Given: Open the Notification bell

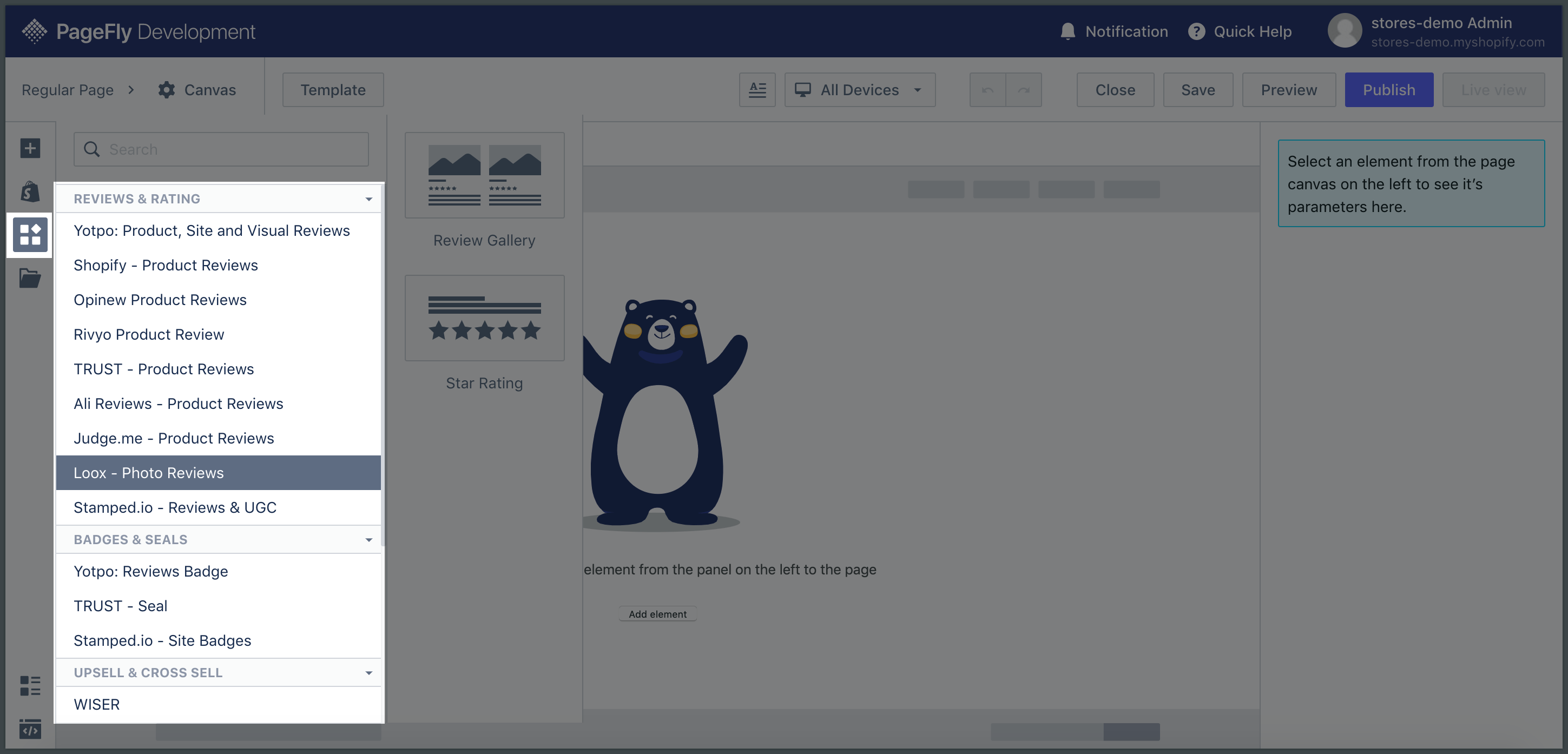Looking at the screenshot, I should pyautogui.click(x=1067, y=32).
